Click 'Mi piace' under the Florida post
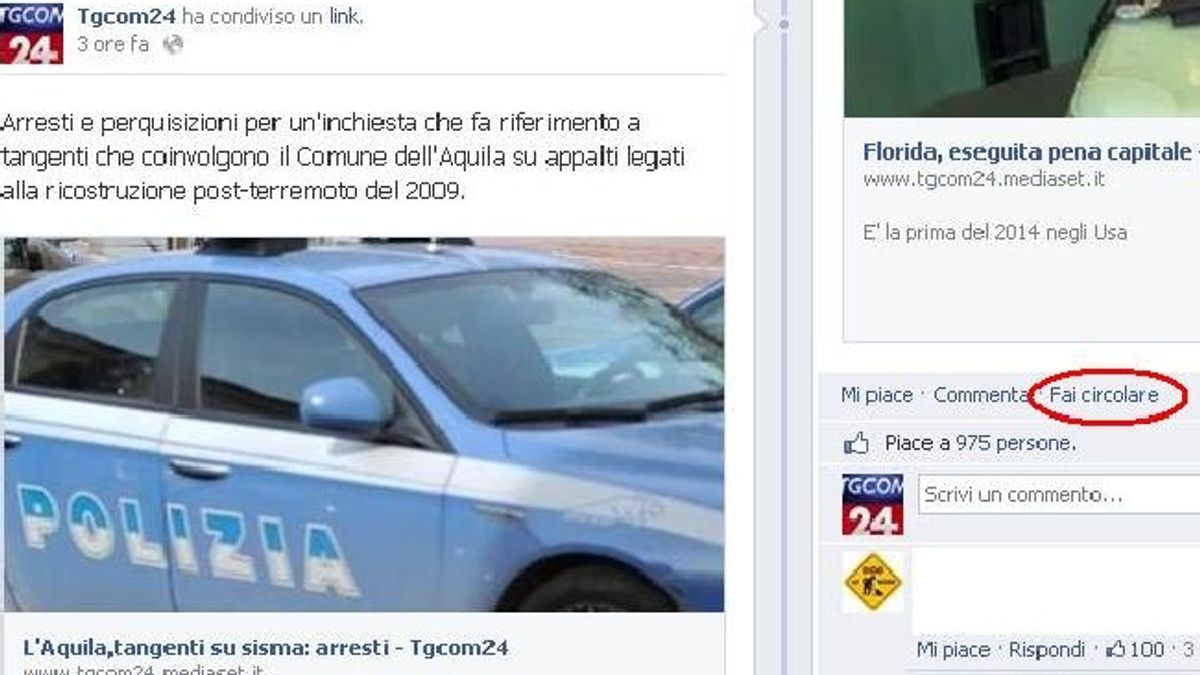This screenshot has width=1200, height=675. tap(877, 395)
